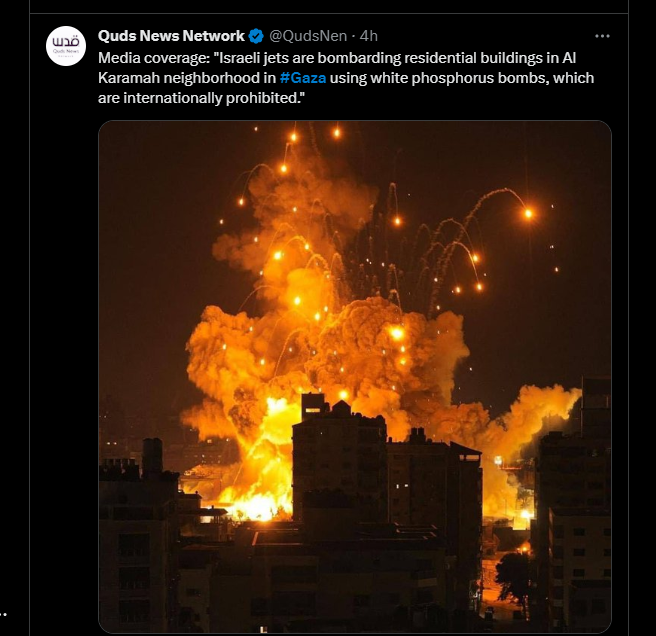
Task: Click the Arabic Quds logo inside the avatar
Action: coord(66,43)
